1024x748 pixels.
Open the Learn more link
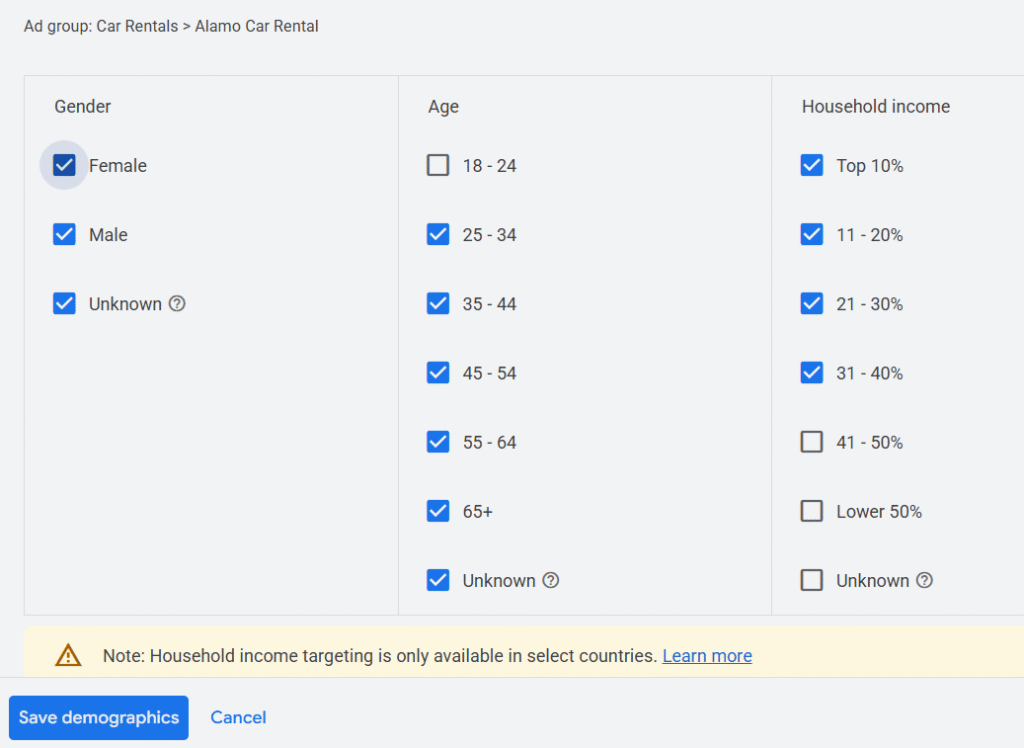pos(707,656)
